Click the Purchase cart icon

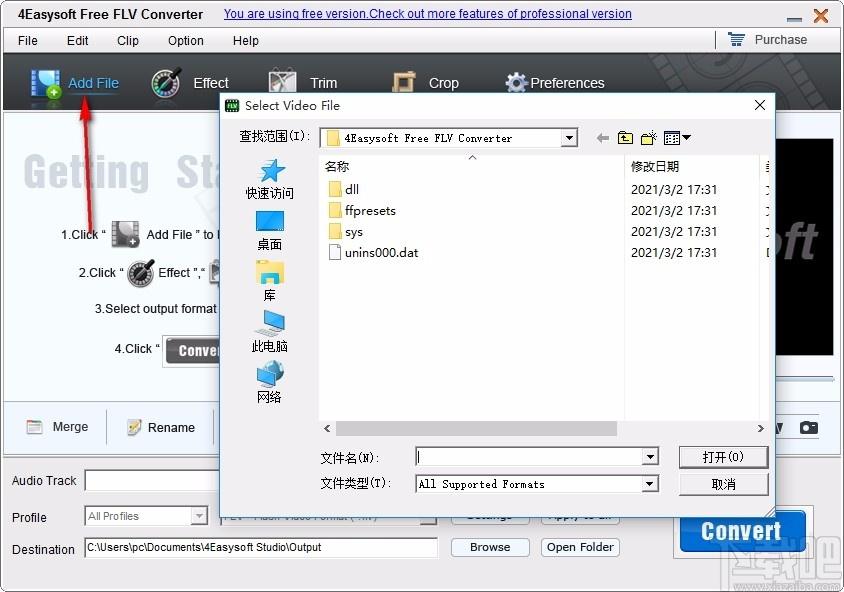[x=736, y=39]
